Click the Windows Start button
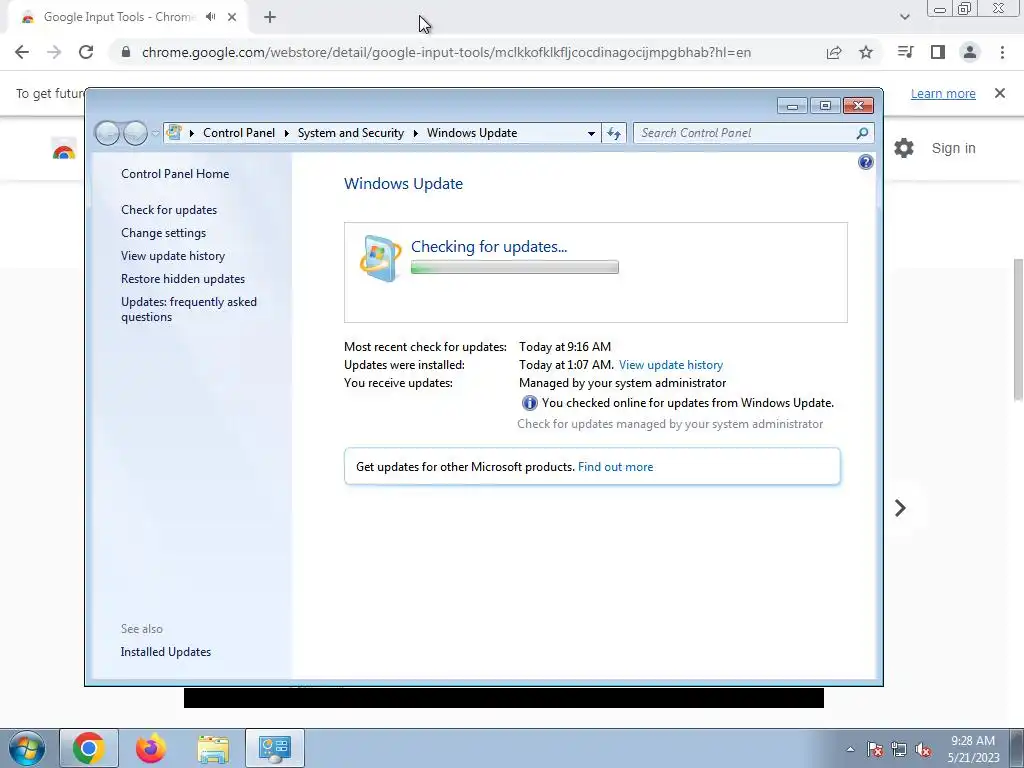This screenshot has height=768, width=1024. coord(26,748)
